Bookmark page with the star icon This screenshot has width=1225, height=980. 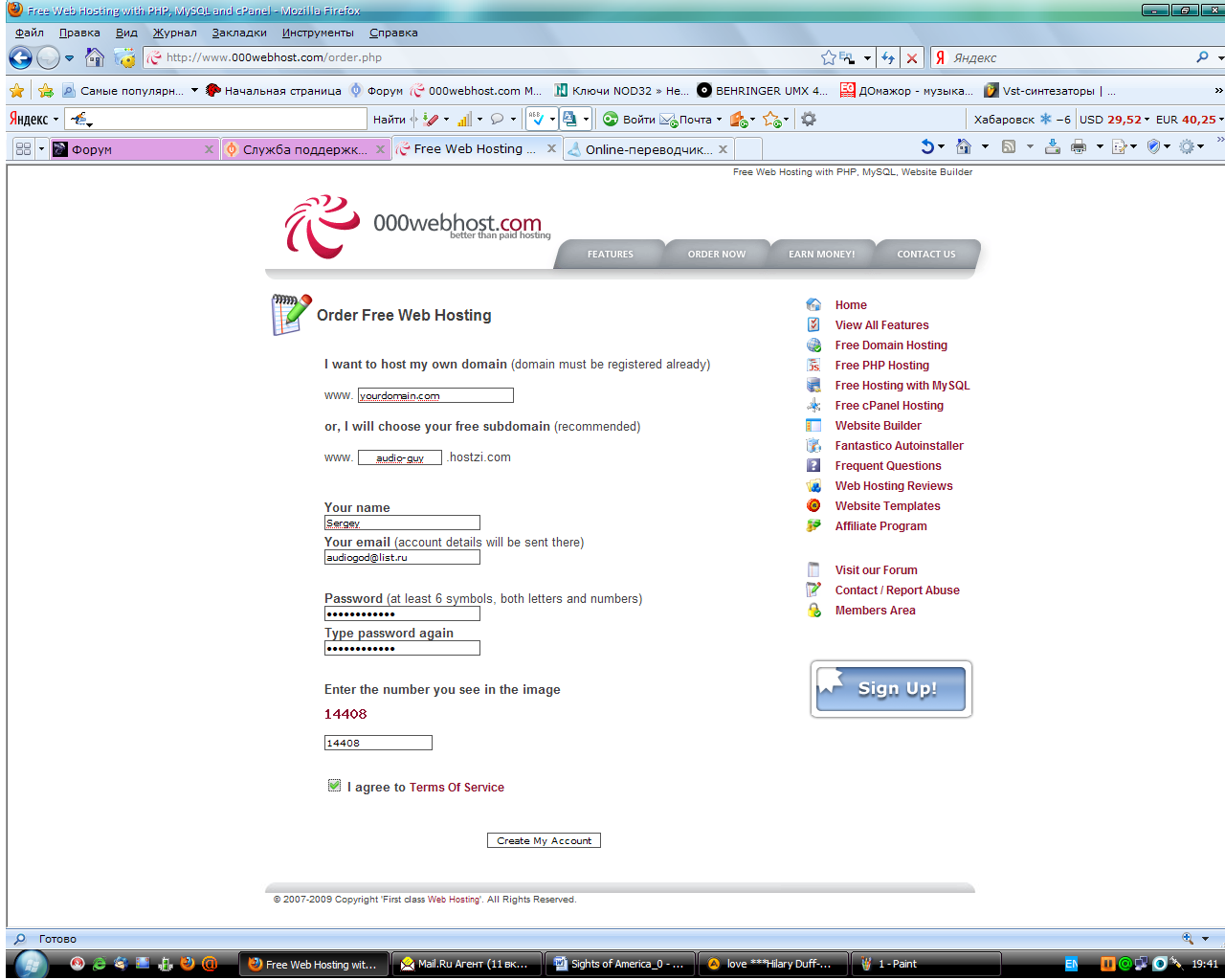(828, 58)
